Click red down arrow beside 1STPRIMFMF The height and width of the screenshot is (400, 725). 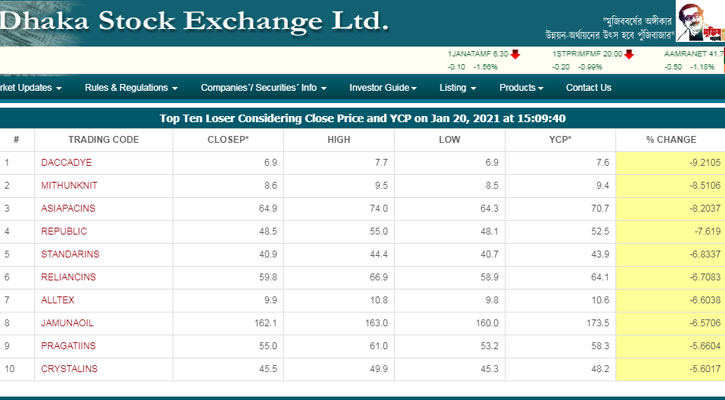click(x=630, y=54)
